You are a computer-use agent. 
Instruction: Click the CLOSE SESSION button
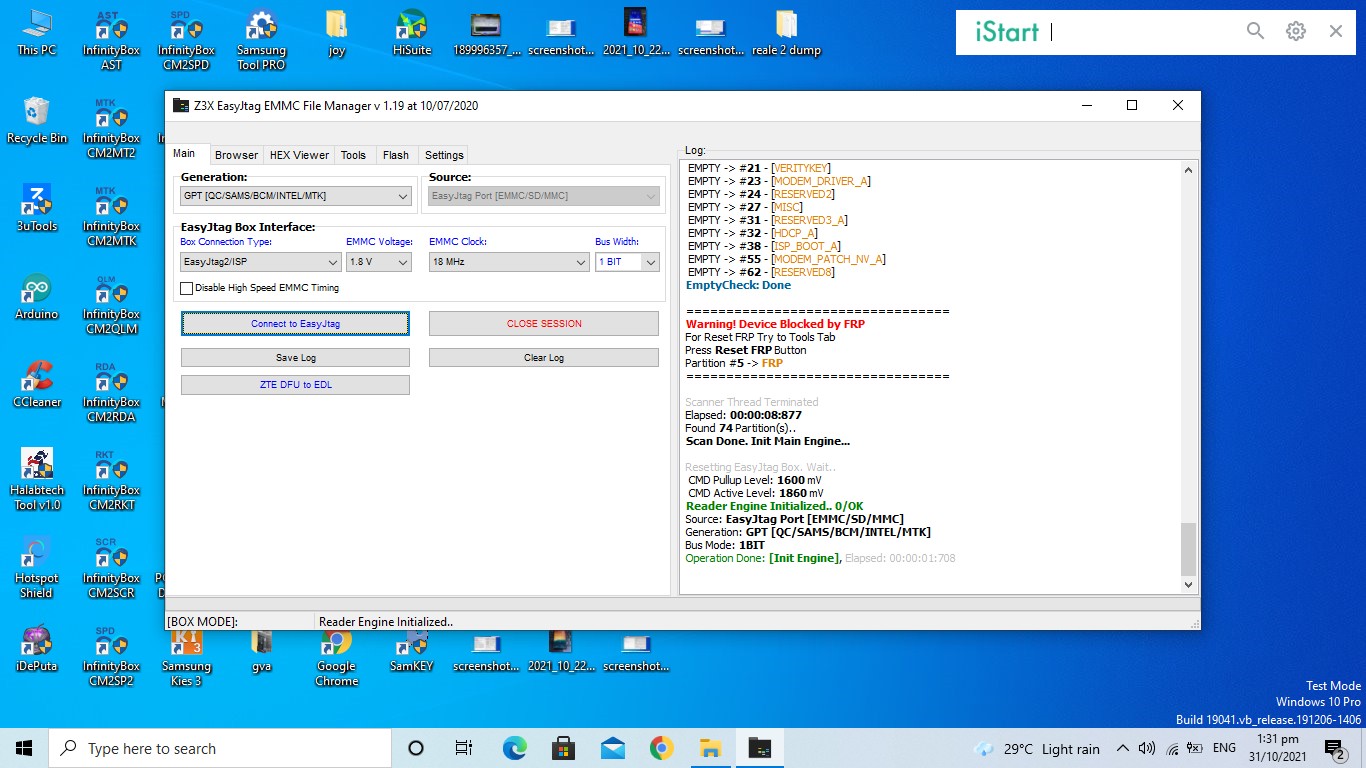(x=544, y=324)
